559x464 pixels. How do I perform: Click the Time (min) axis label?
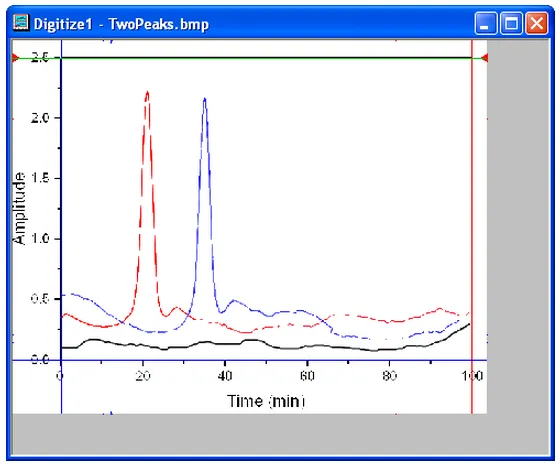tap(266, 401)
